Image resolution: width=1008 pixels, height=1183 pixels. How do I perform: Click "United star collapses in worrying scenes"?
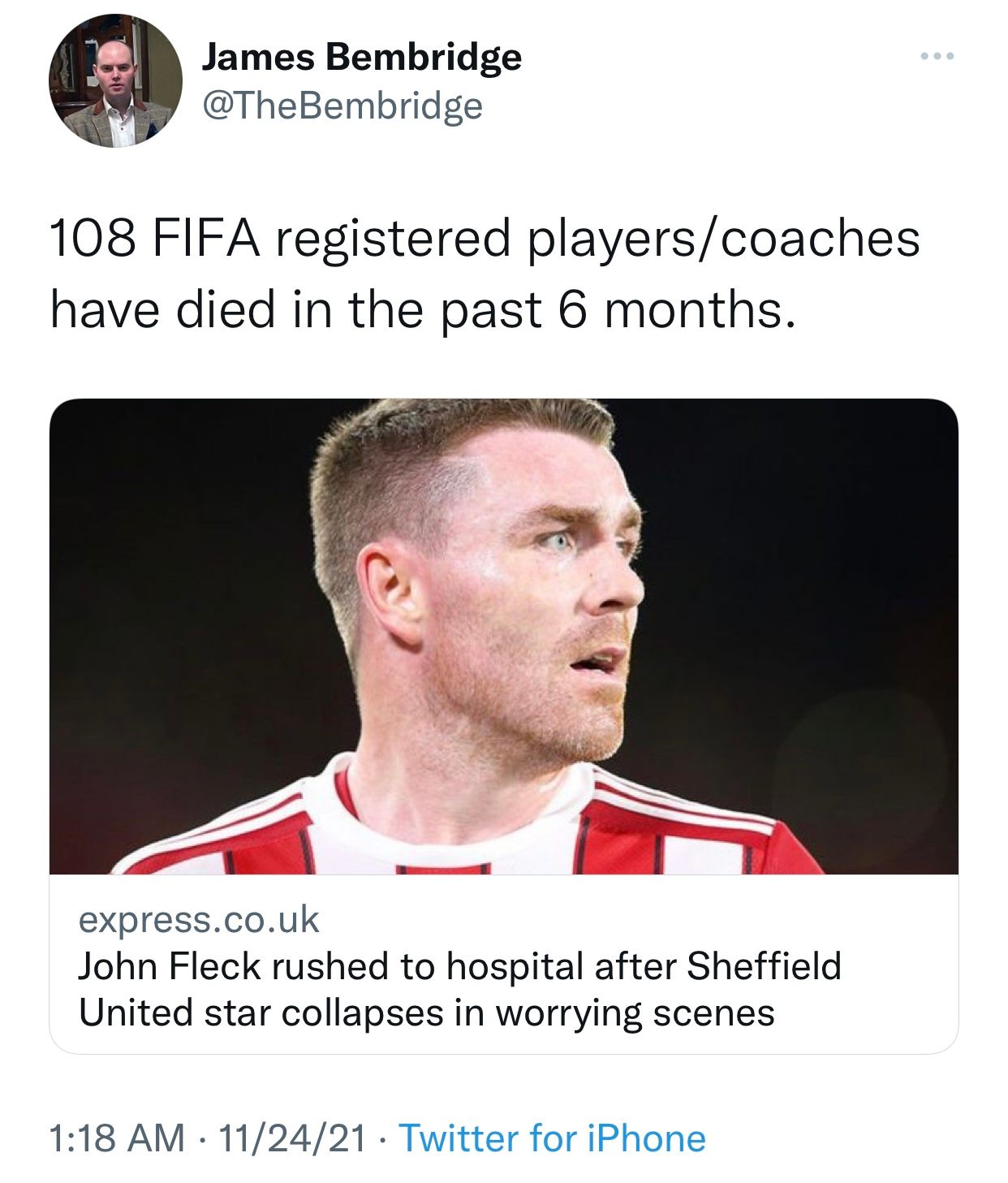coord(426,1012)
